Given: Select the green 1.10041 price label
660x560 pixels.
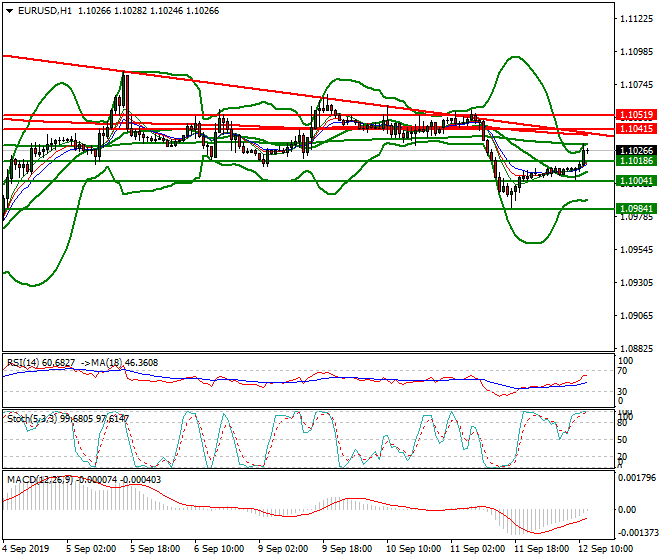Looking at the screenshot, I should pos(636,181).
